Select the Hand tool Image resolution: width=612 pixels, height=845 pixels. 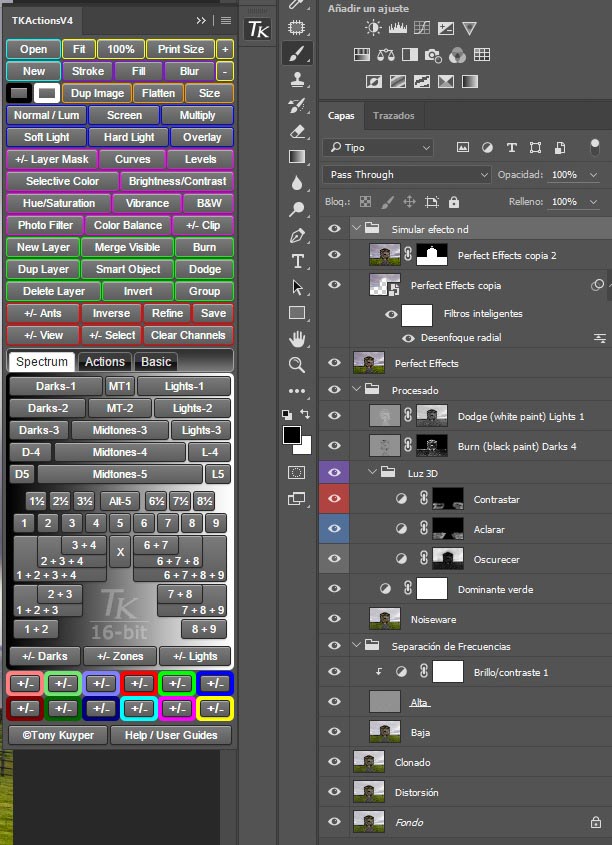(297, 339)
